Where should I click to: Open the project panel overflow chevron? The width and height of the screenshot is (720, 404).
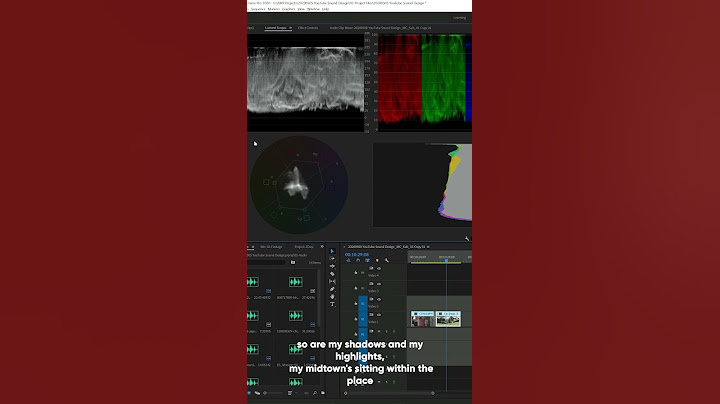click(x=322, y=247)
